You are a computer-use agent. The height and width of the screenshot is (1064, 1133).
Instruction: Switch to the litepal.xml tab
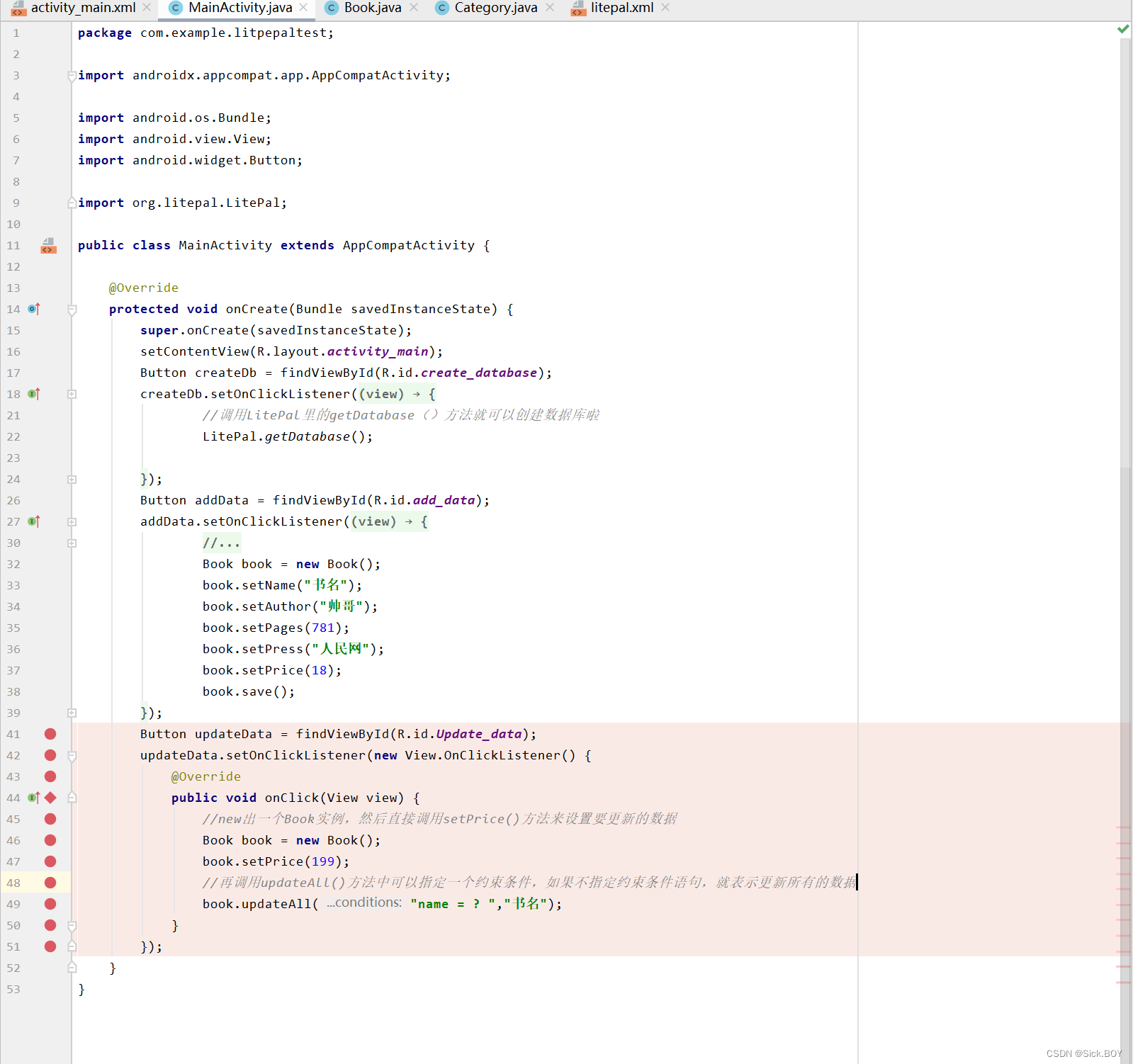(622, 8)
